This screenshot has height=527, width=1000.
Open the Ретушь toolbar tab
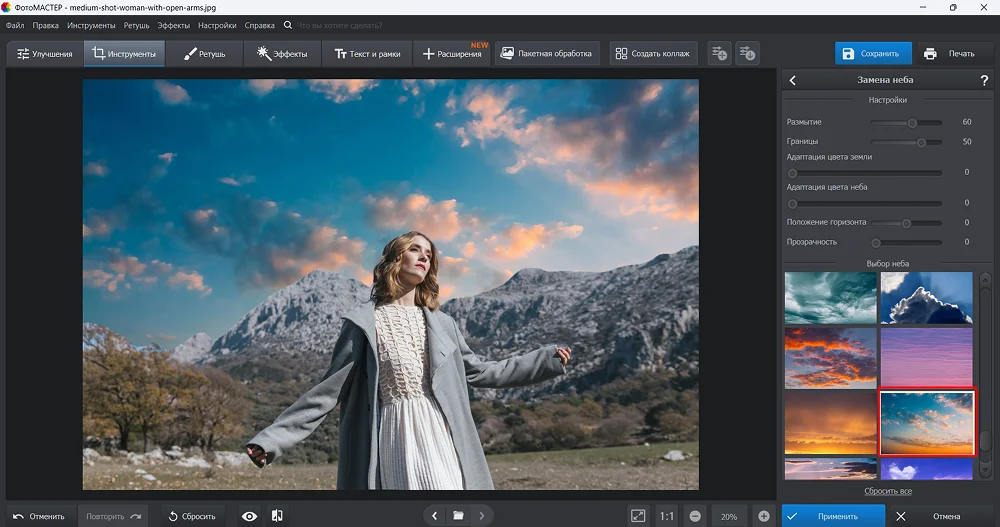pyautogui.click(x=204, y=54)
